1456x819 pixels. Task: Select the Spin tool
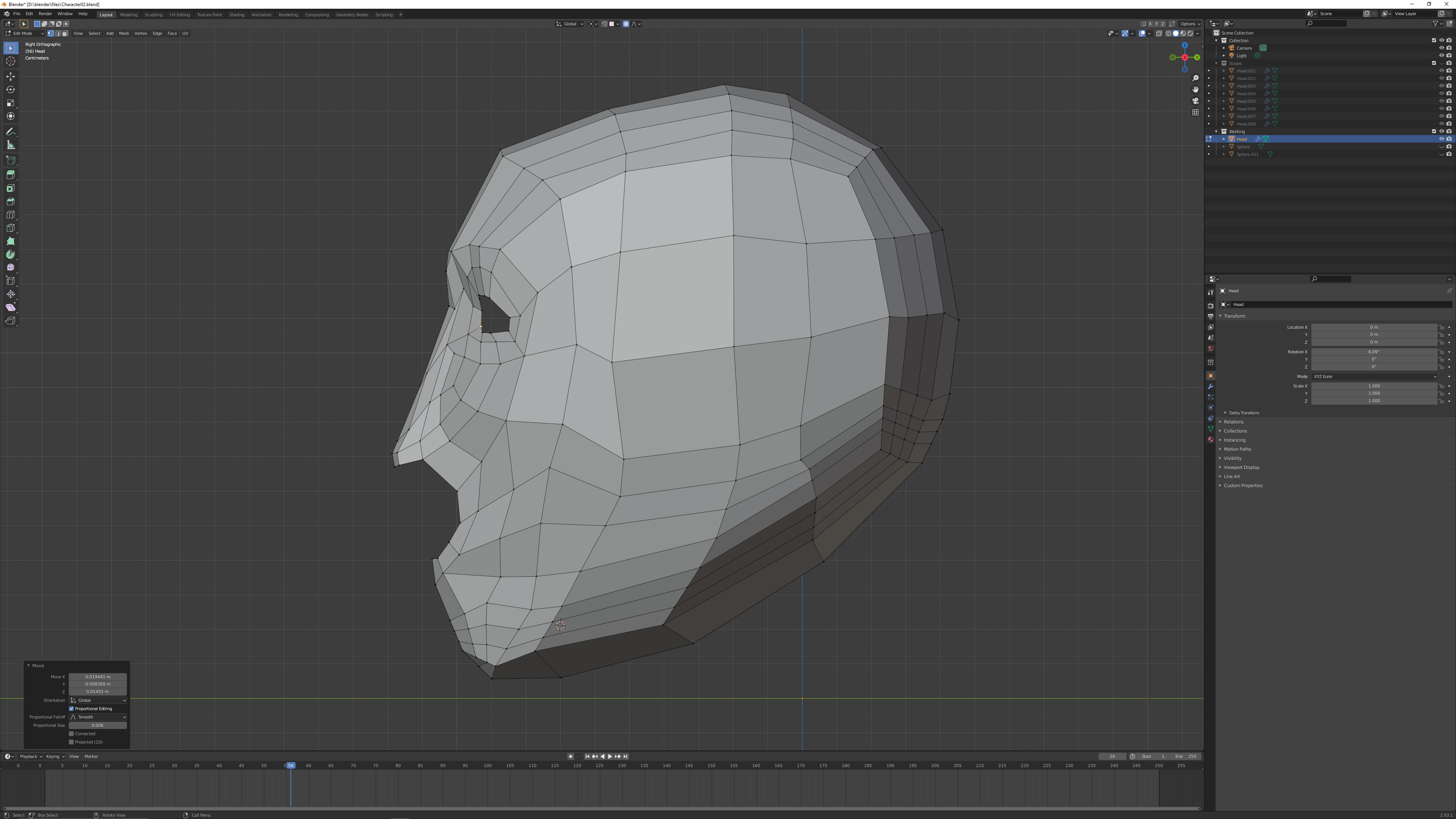(11, 255)
